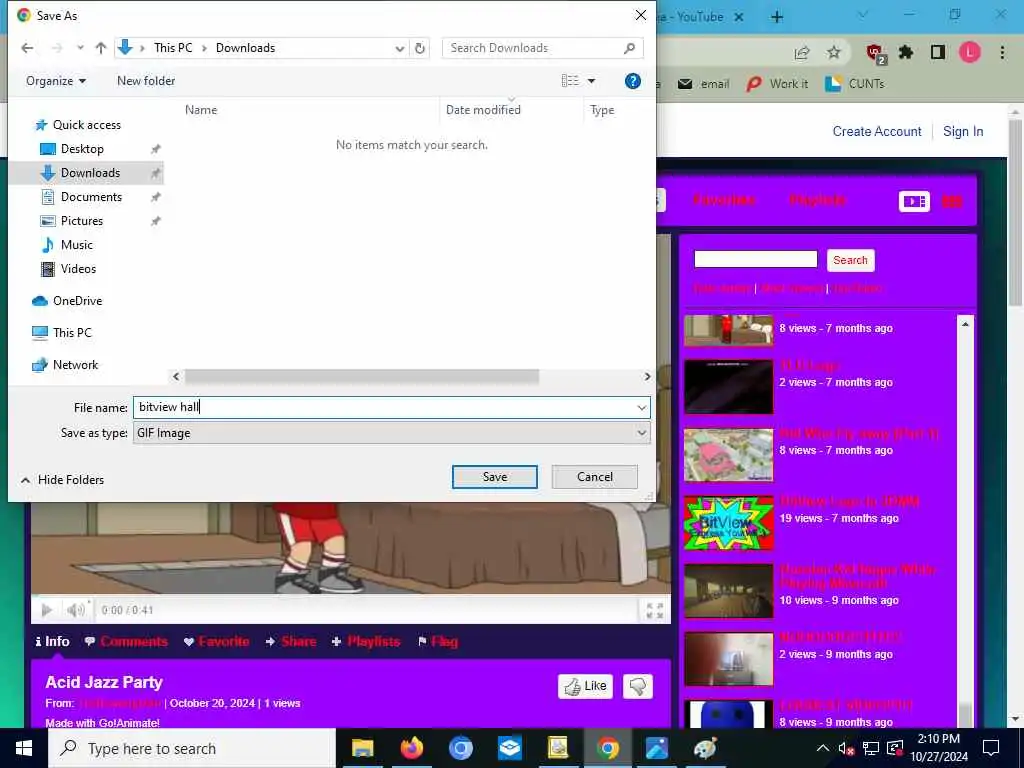Select Downloads in navigation pane
Screen dimensions: 1024x768
[x=90, y=173]
